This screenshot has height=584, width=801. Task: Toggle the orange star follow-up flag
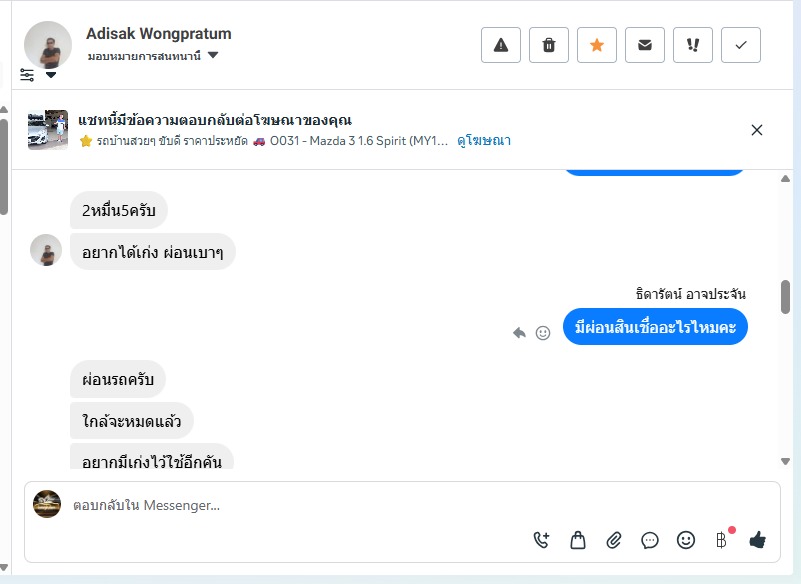pyautogui.click(x=597, y=45)
